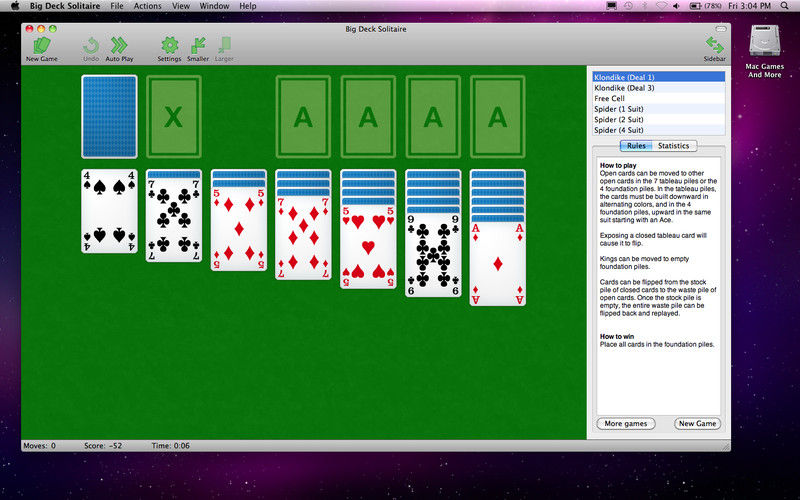
Task: Click the 4 of spades card
Action: [x=109, y=211]
